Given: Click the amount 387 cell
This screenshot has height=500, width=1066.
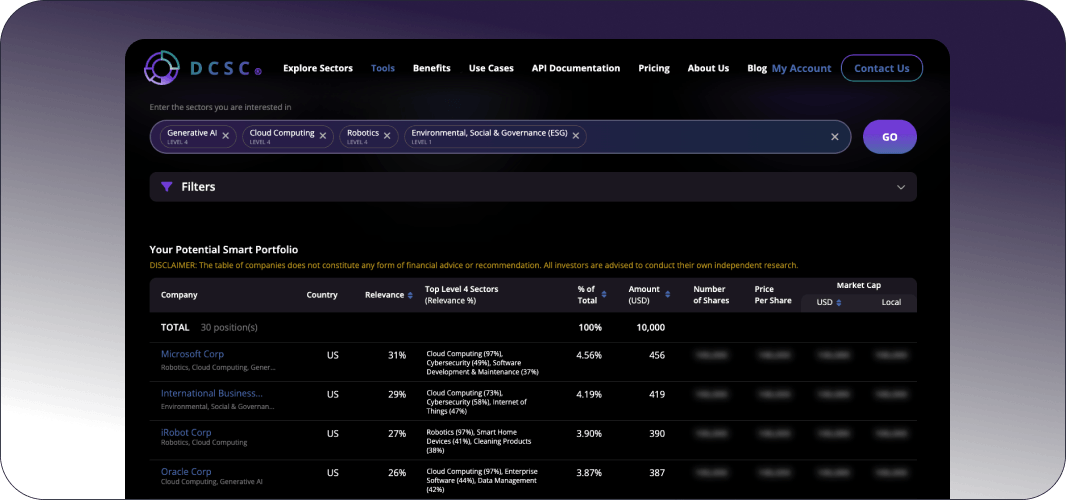Looking at the screenshot, I should tap(657, 473).
